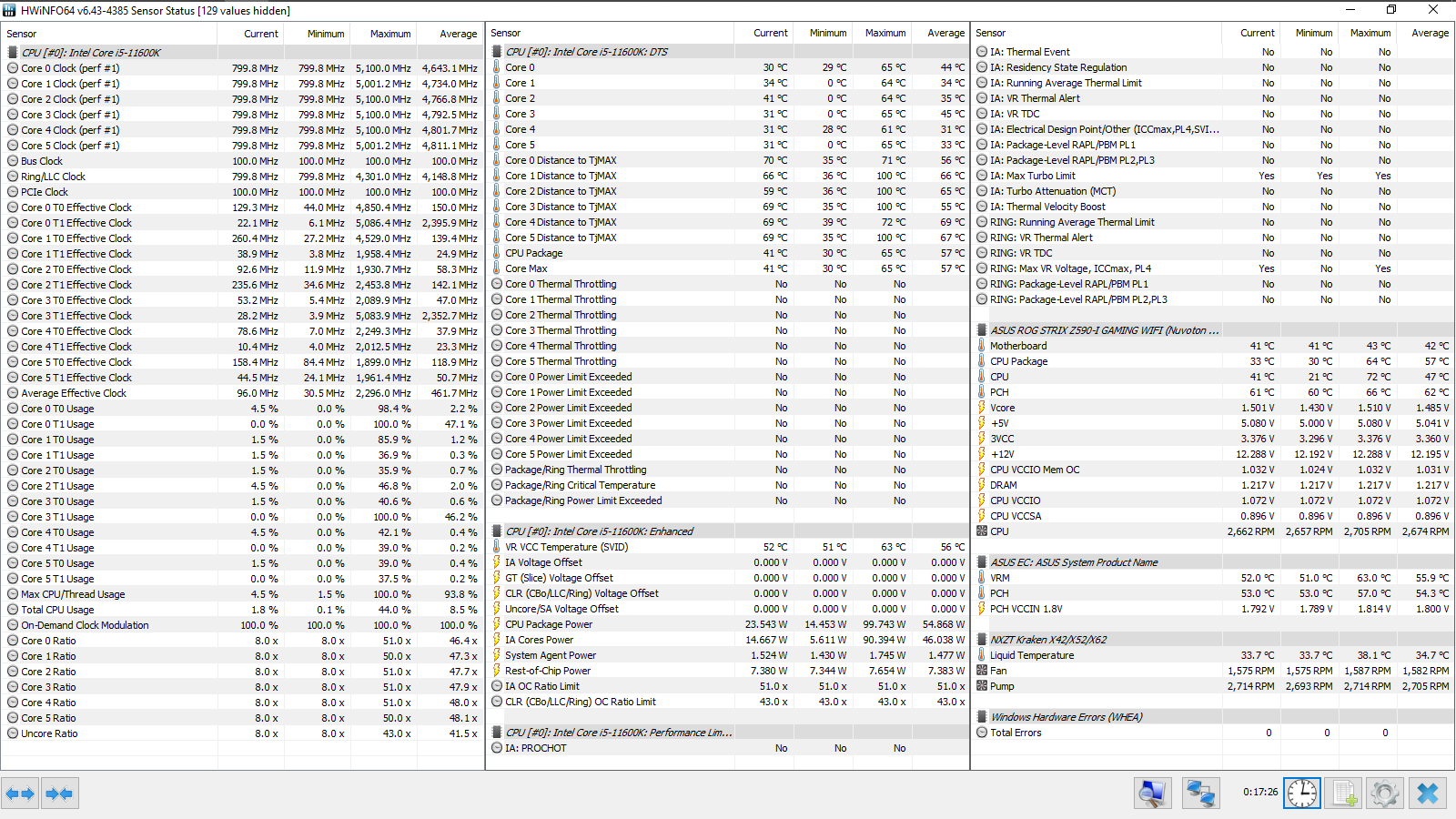The width and height of the screenshot is (1456, 819).
Task: Select the Average Effective Clock row
Action: (242, 393)
